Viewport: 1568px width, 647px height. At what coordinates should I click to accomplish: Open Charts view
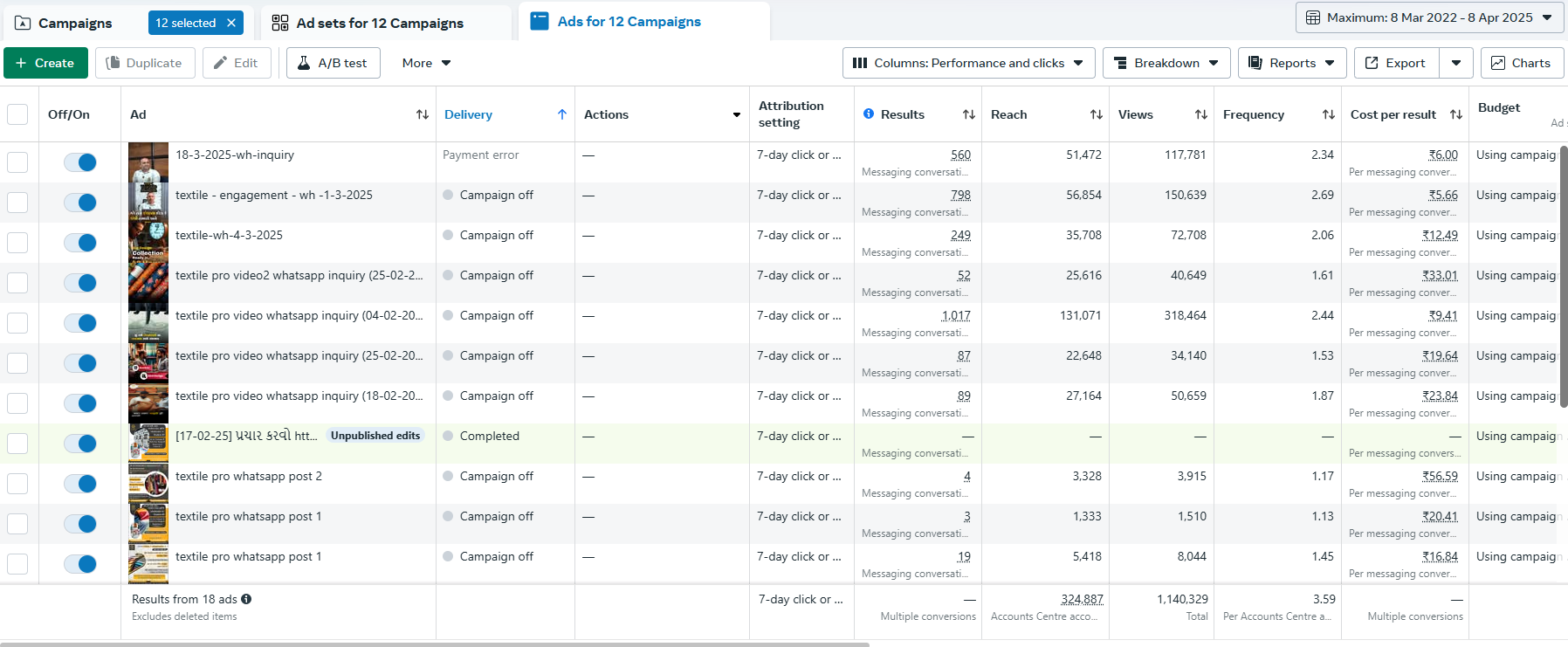(1521, 63)
